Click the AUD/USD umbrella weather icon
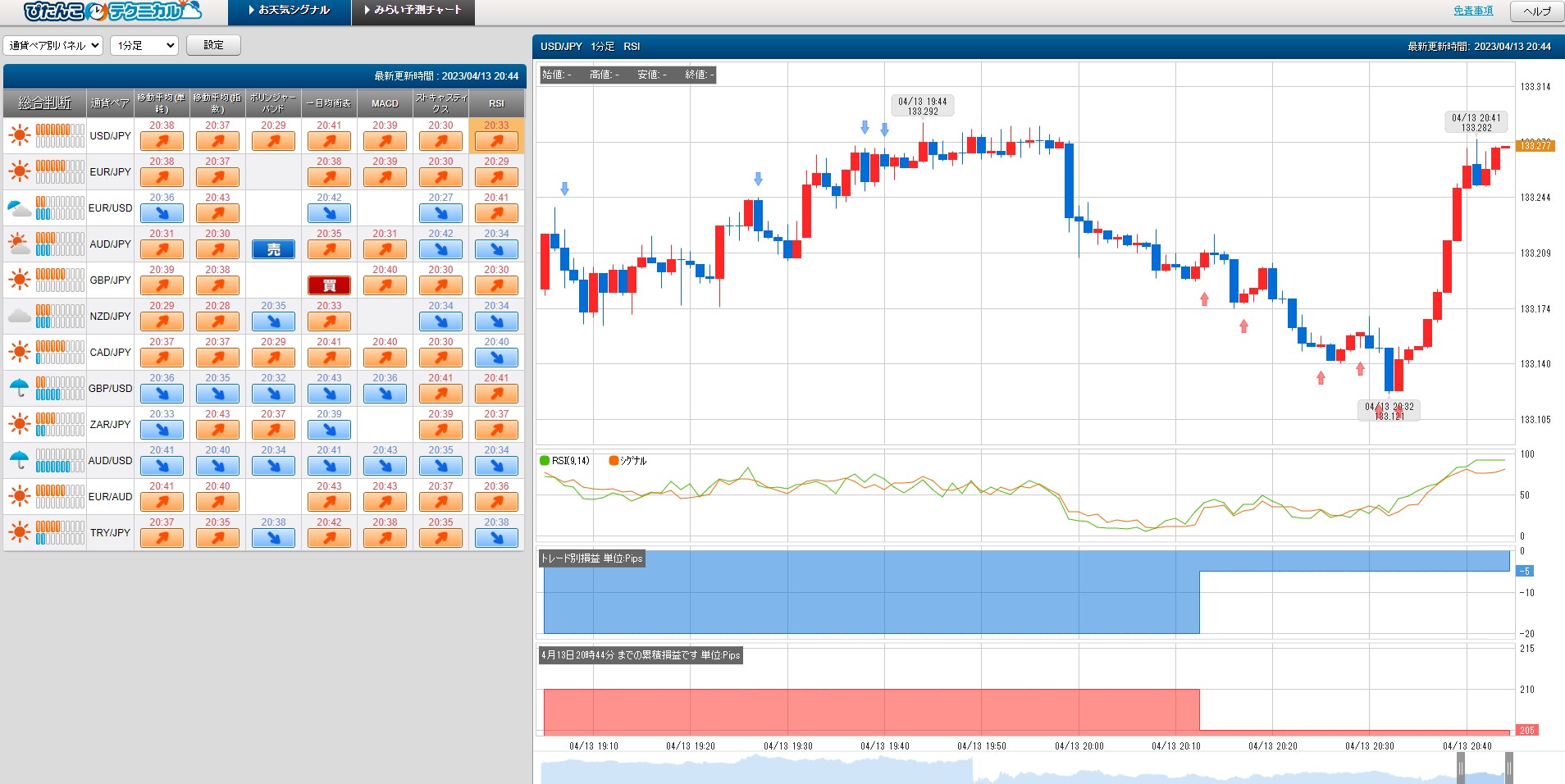The height and width of the screenshot is (784, 1565). point(19,460)
